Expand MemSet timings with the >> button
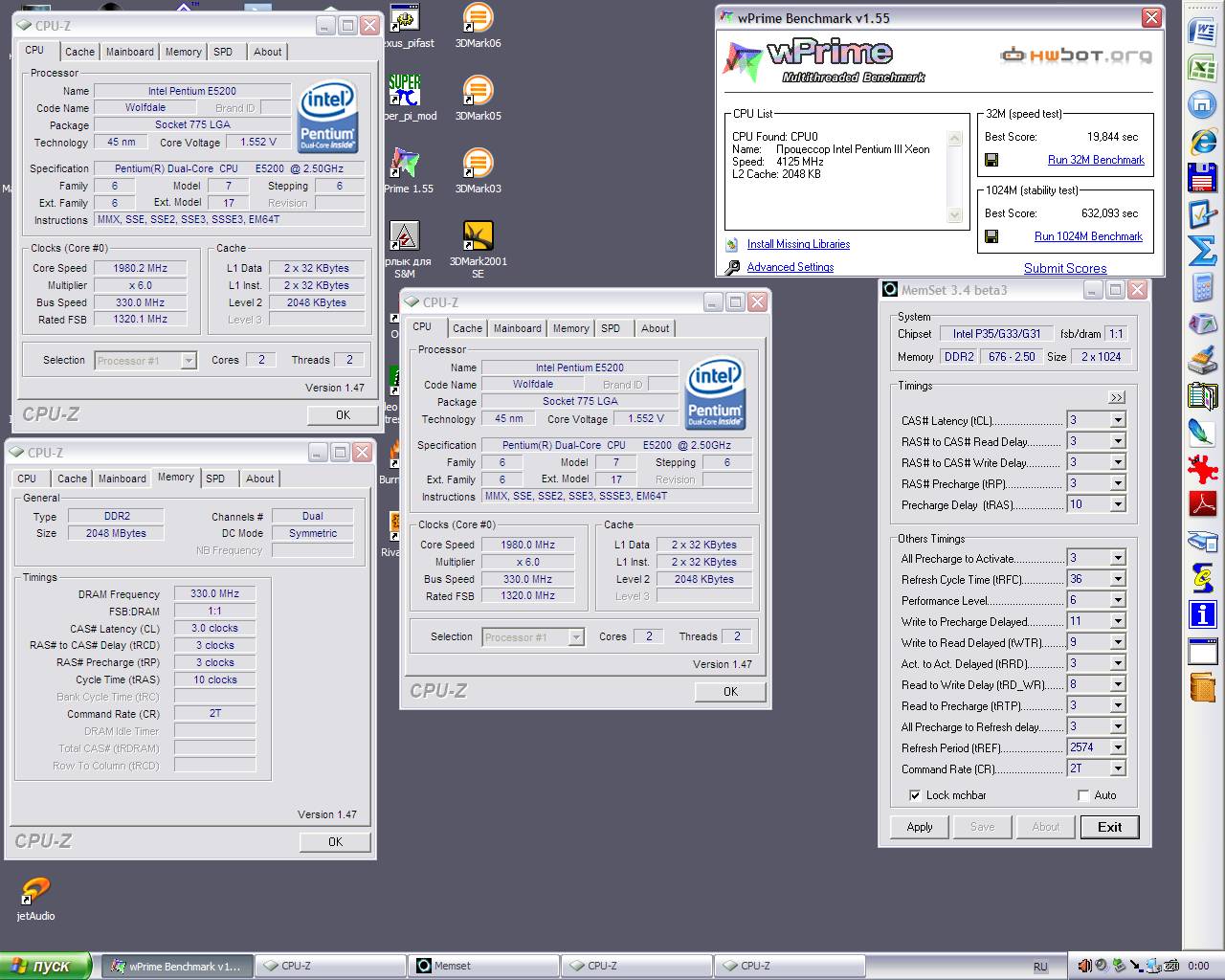1225x980 pixels. [1117, 397]
